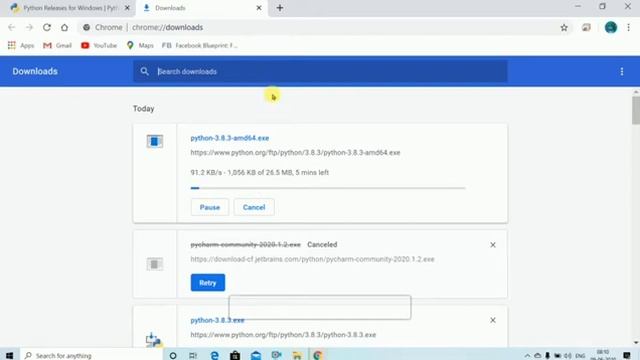Open the Windows notification center
The image size is (640, 360).
627,356
